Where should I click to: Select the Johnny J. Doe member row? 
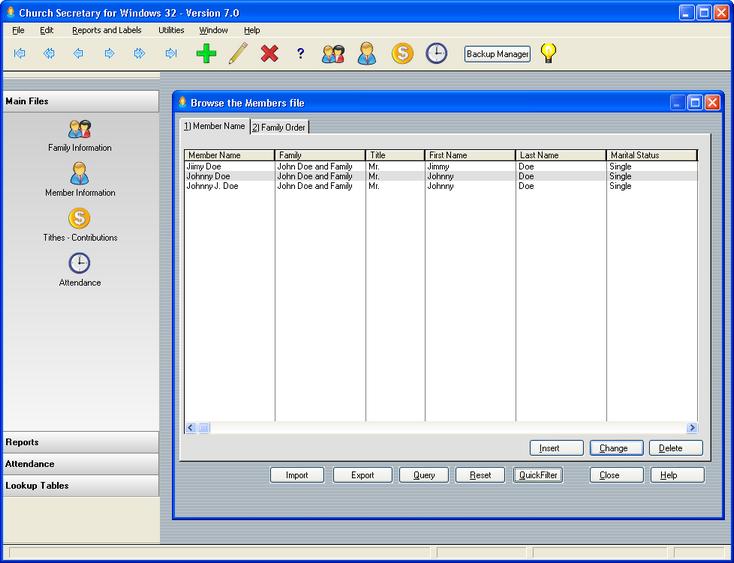[x=441, y=186]
